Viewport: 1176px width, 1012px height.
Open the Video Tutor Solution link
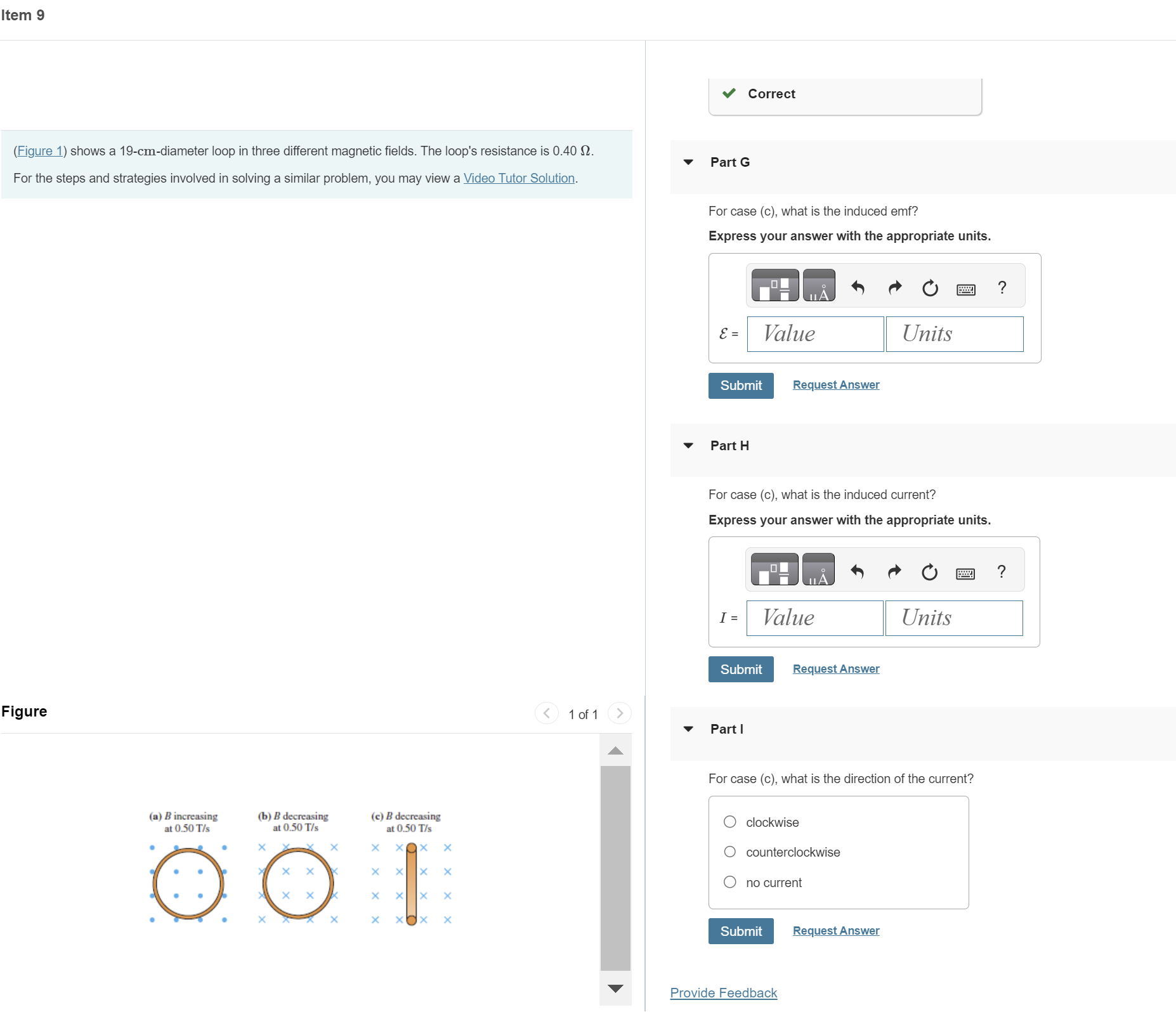(x=518, y=178)
